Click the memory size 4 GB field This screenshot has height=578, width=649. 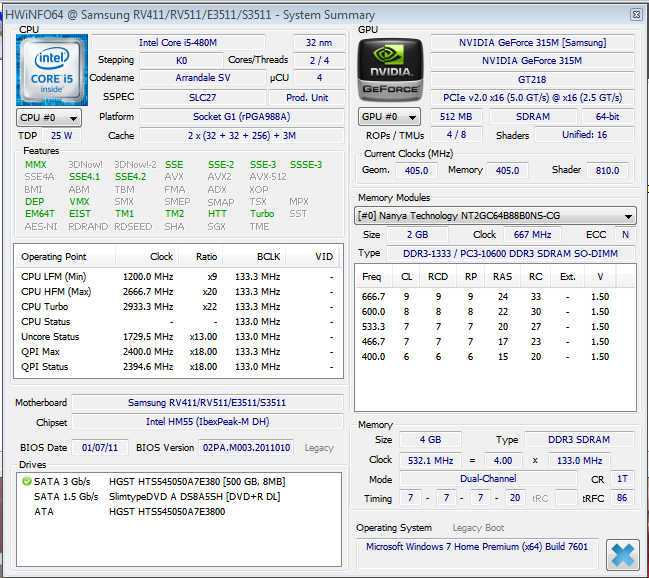[x=430, y=440]
